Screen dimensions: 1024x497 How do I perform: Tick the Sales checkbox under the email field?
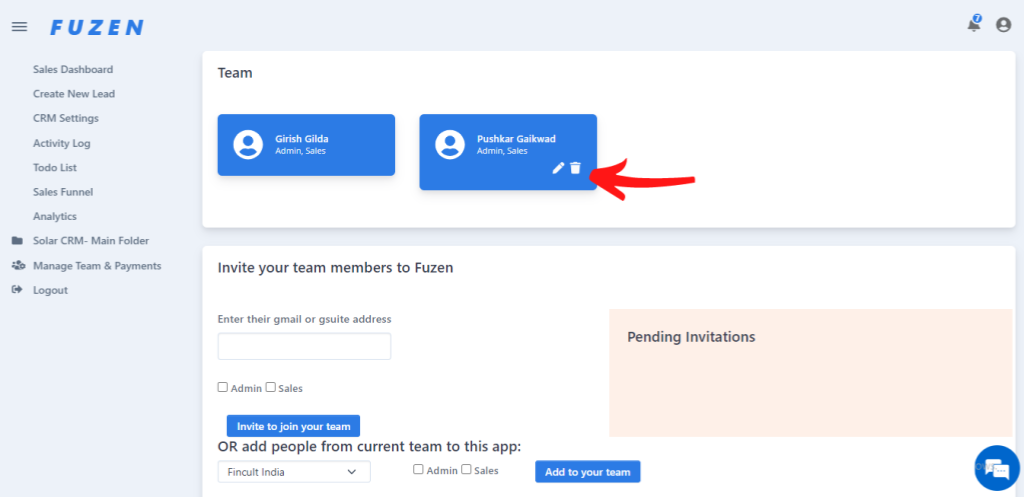click(270, 387)
